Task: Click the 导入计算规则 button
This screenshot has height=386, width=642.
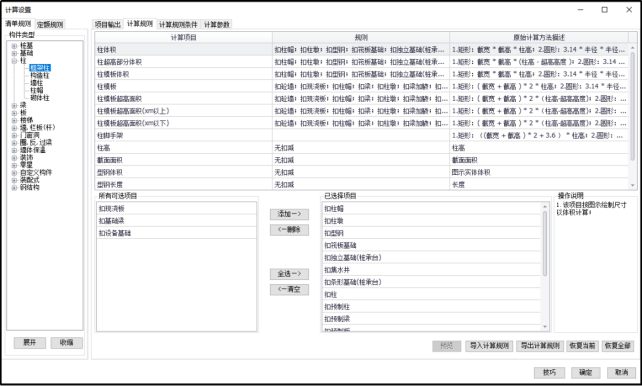Action: (x=489, y=346)
